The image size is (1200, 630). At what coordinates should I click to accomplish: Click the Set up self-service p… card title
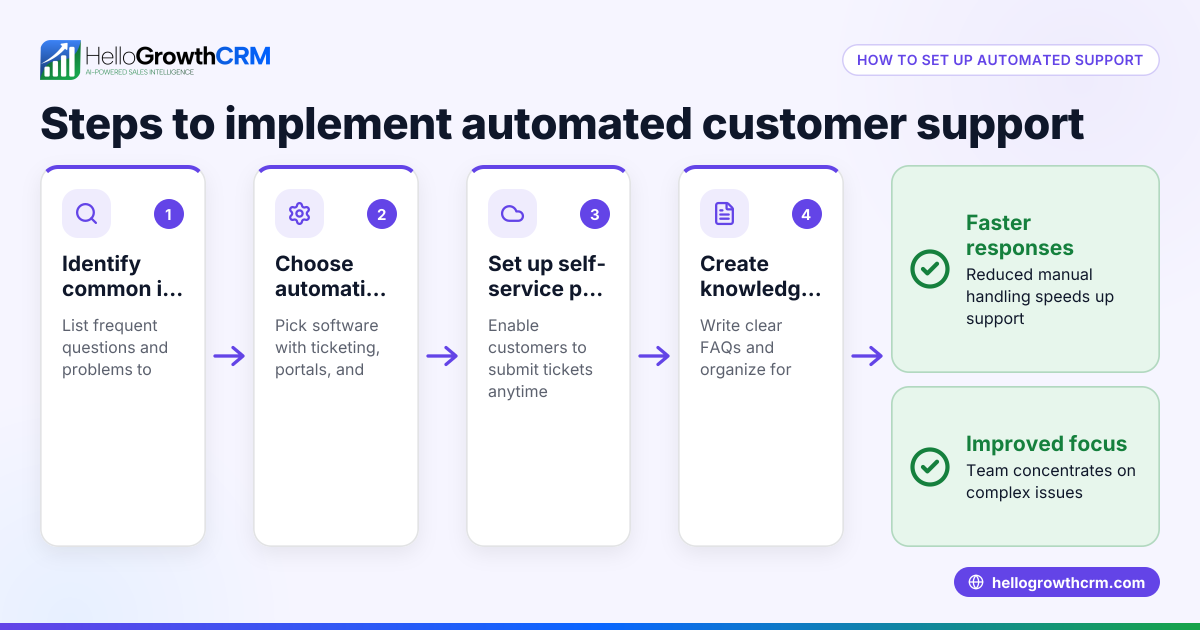click(547, 276)
